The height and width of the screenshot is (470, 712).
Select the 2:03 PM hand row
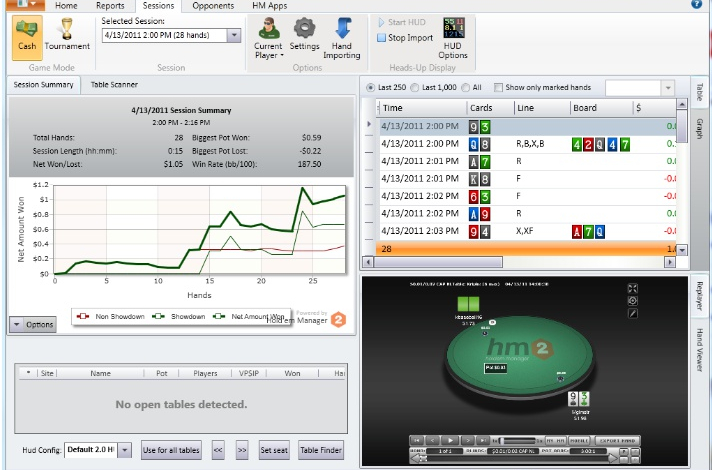pyautogui.click(x=528, y=231)
